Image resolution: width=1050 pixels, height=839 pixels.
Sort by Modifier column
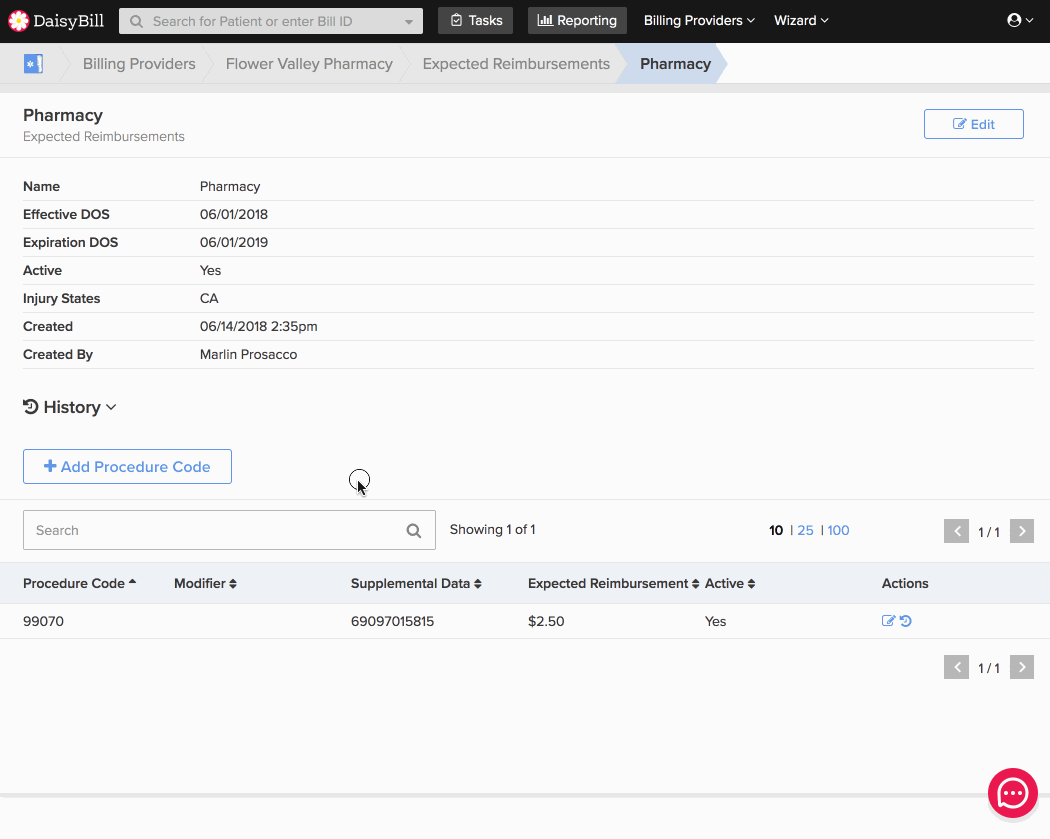coord(206,583)
